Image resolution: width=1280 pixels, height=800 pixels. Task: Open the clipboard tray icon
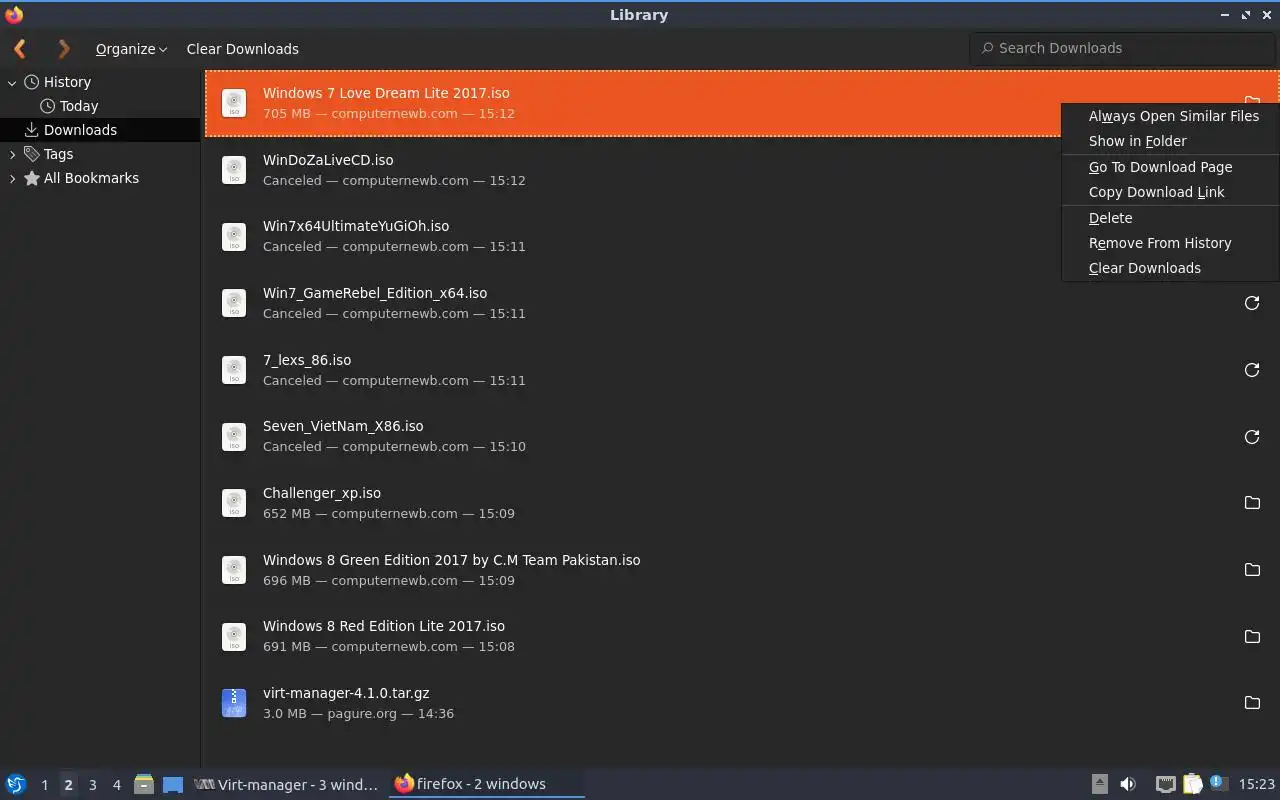pos(1192,784)
